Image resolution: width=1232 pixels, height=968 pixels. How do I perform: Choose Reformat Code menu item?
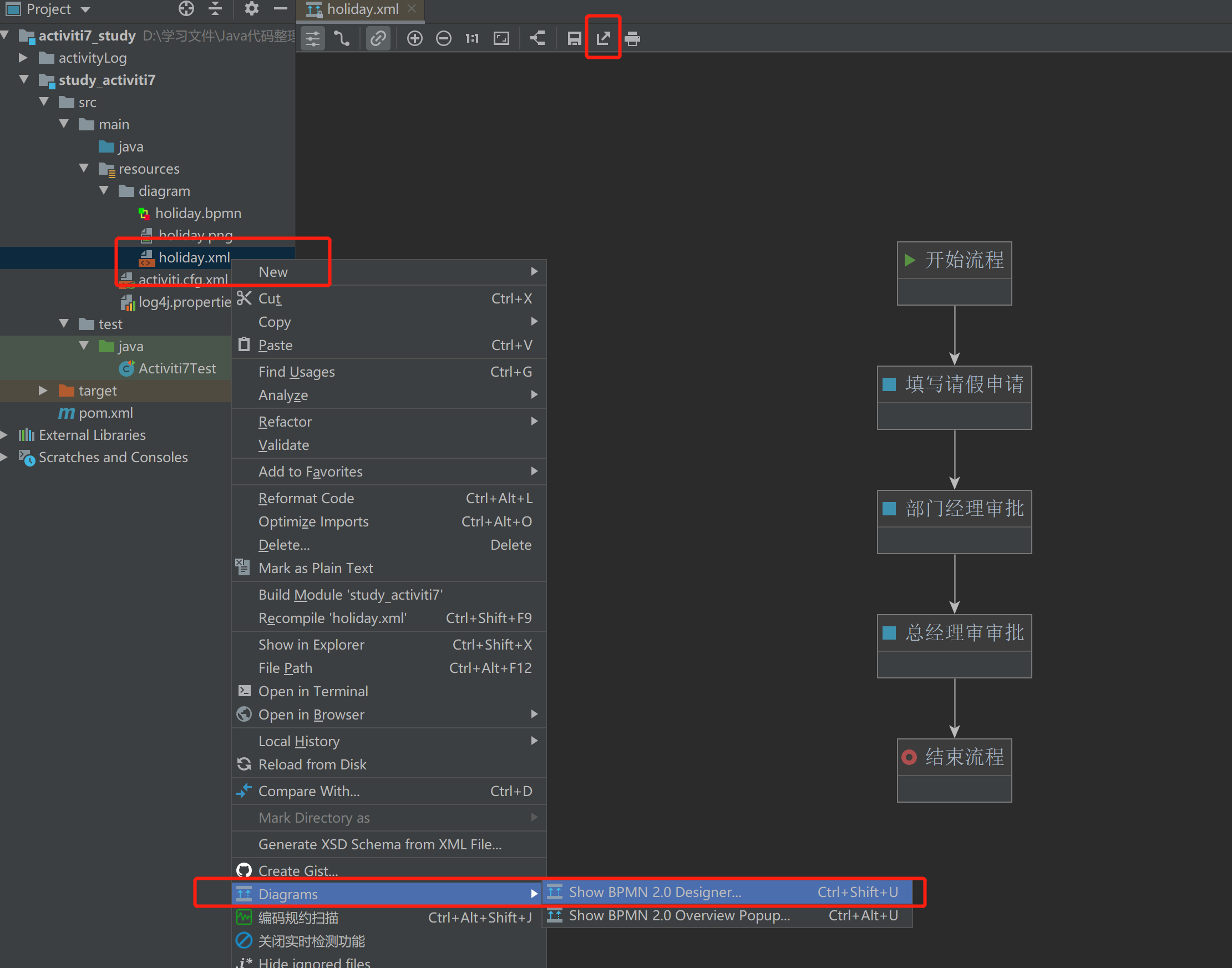click(x=389, y=498)
